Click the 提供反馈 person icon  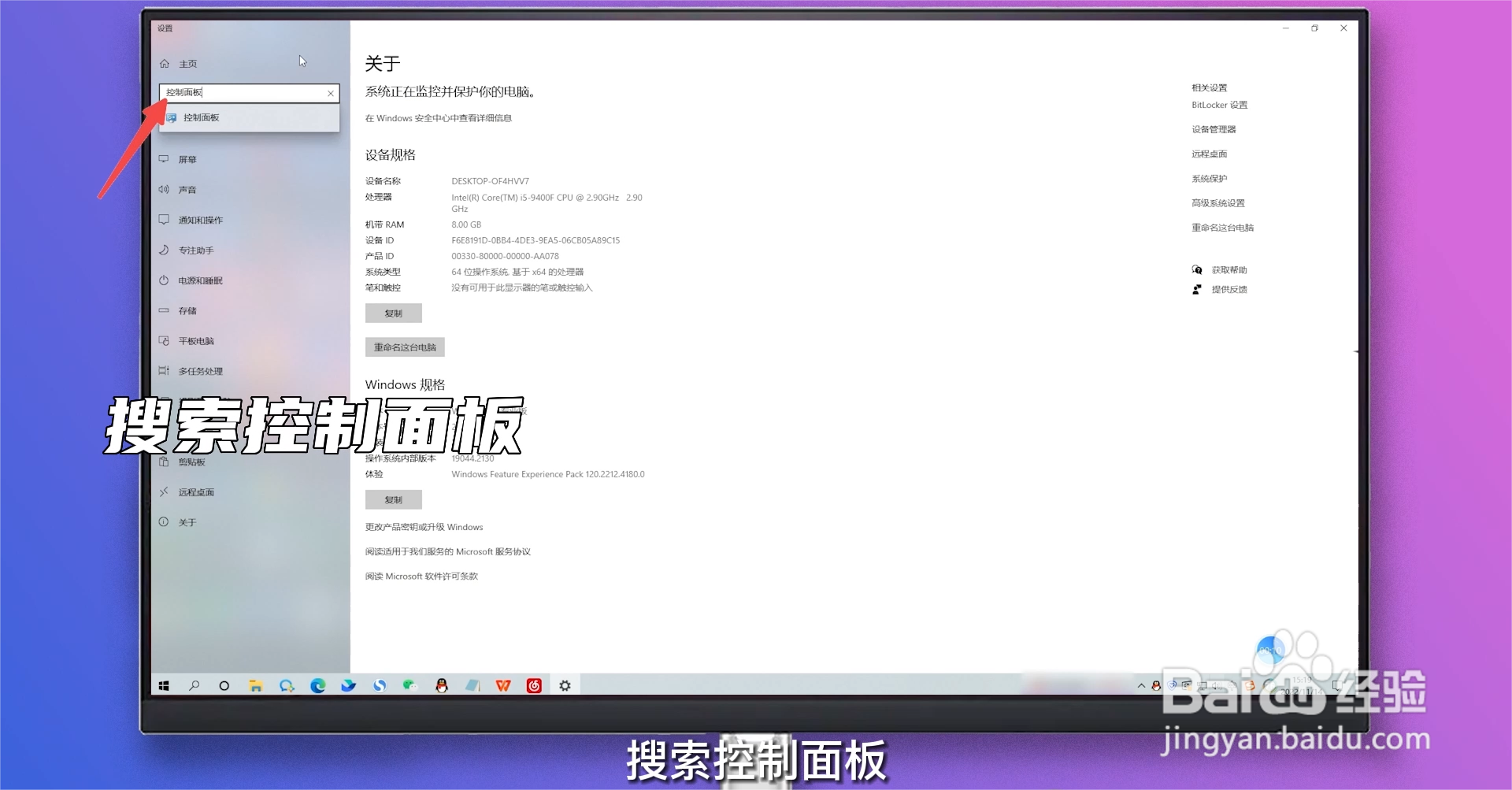tap(1197, 290)
